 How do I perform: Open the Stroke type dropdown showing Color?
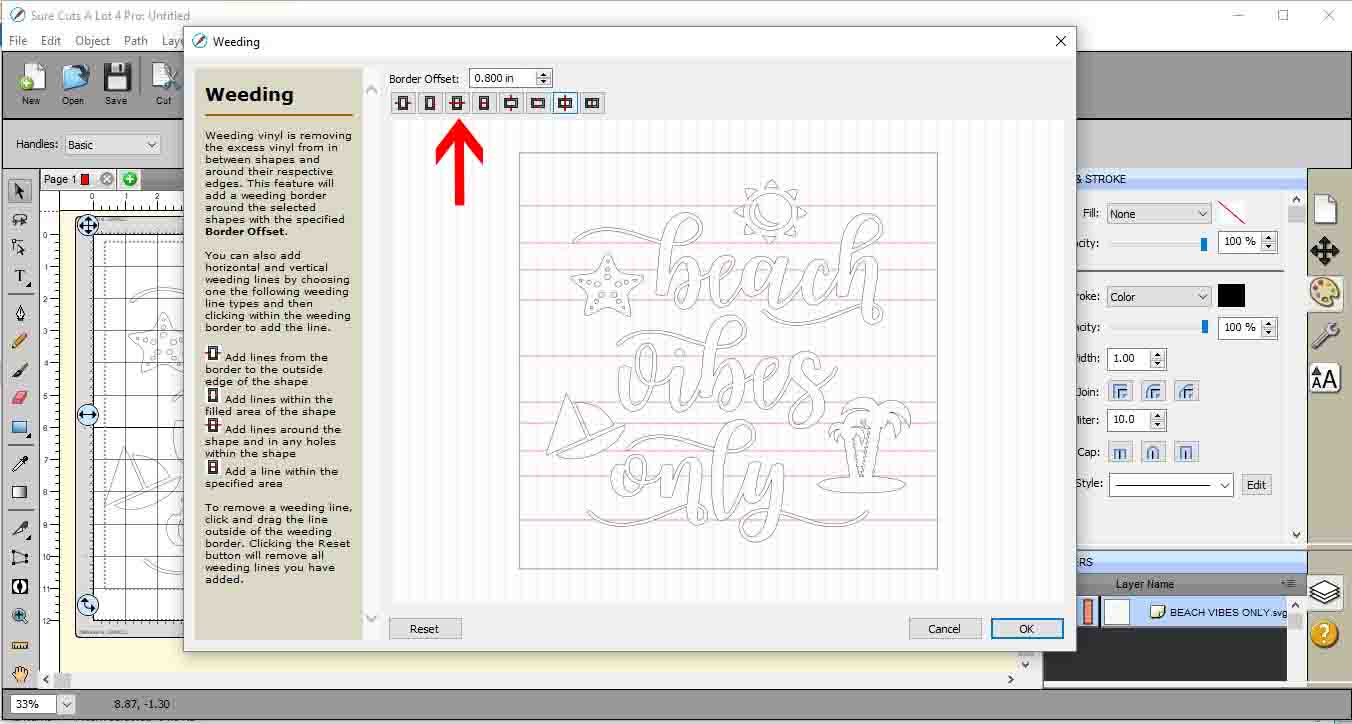pos(1159,297)
